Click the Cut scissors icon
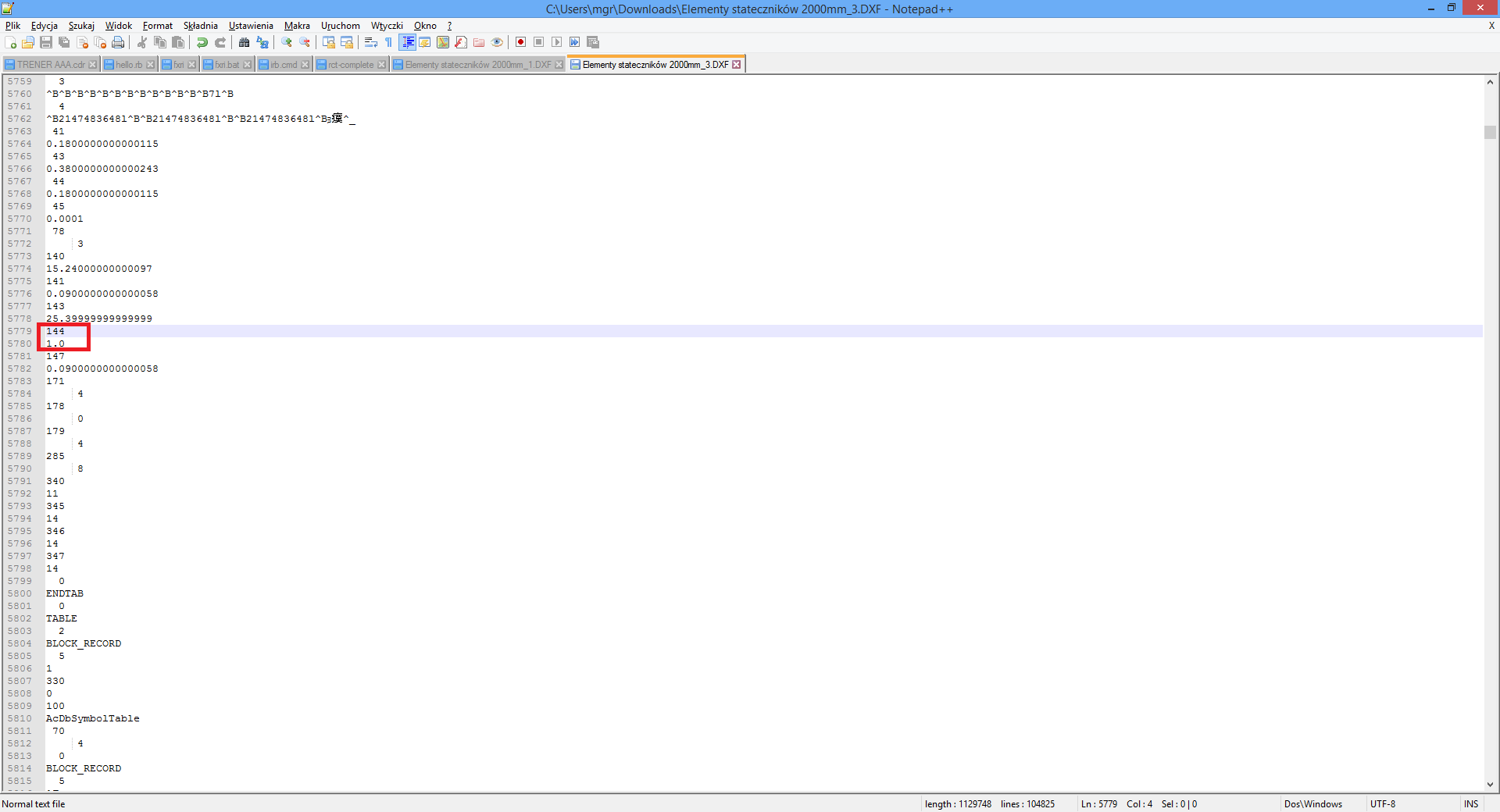1500x812 pixels. 142,42
